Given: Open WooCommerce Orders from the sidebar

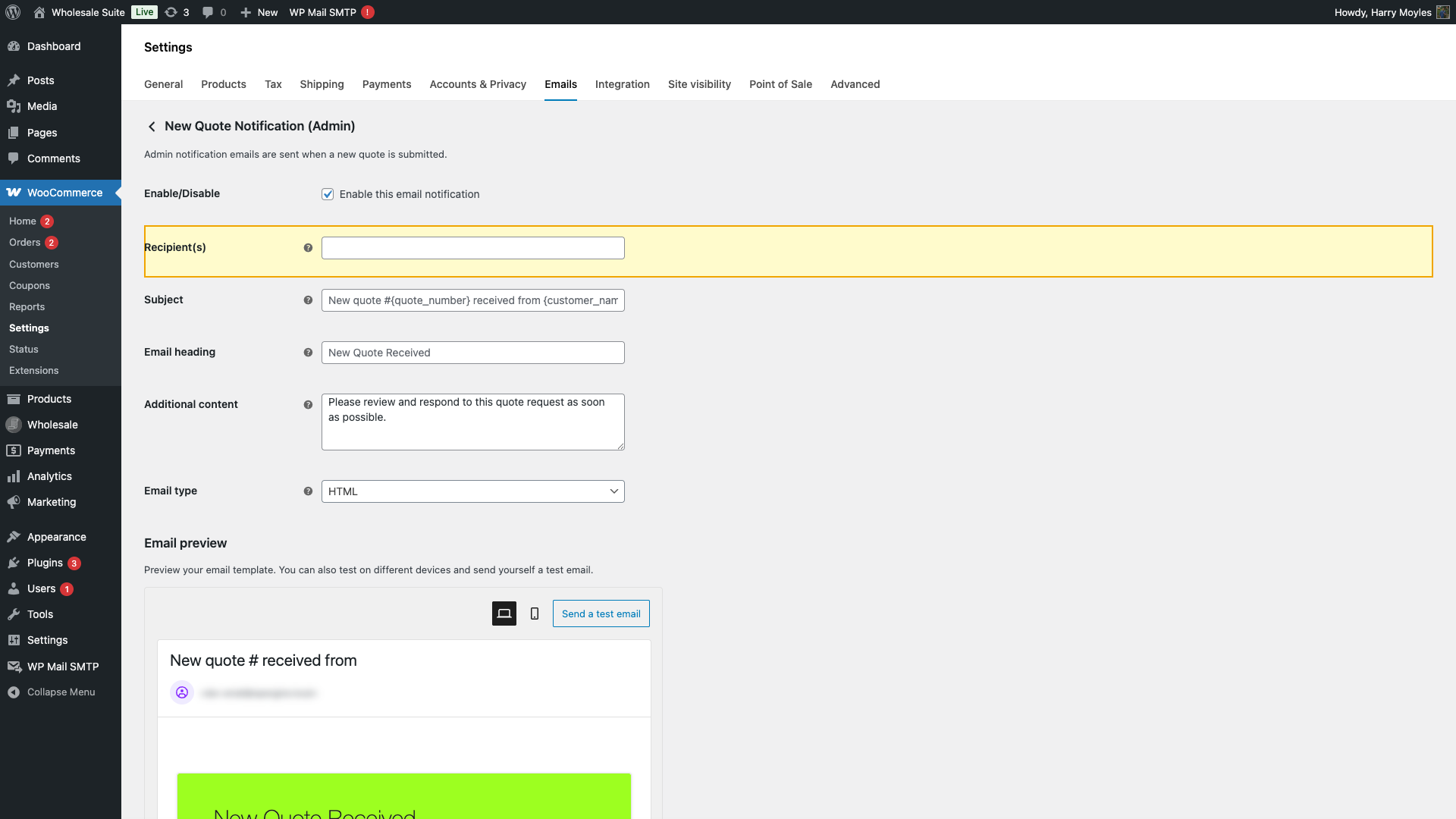Looking at the screenshot, I should (x=24, y=243).
